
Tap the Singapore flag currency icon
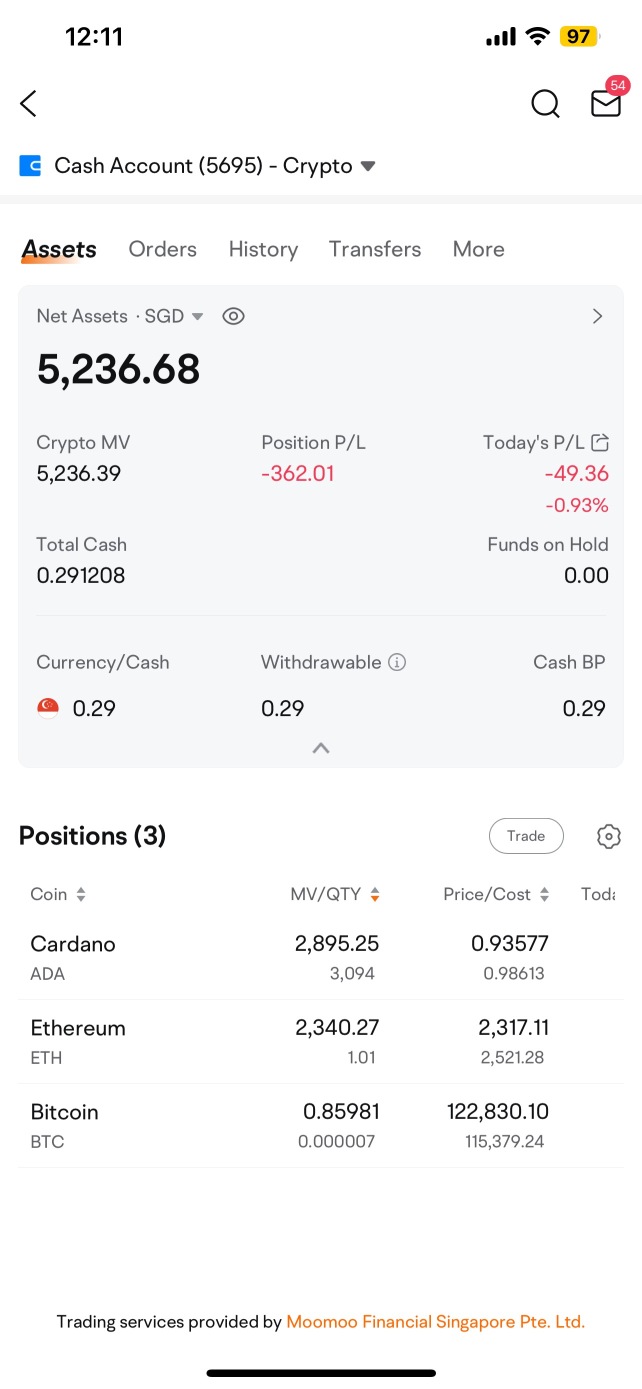pyautogui.click(x=48, y=708)
